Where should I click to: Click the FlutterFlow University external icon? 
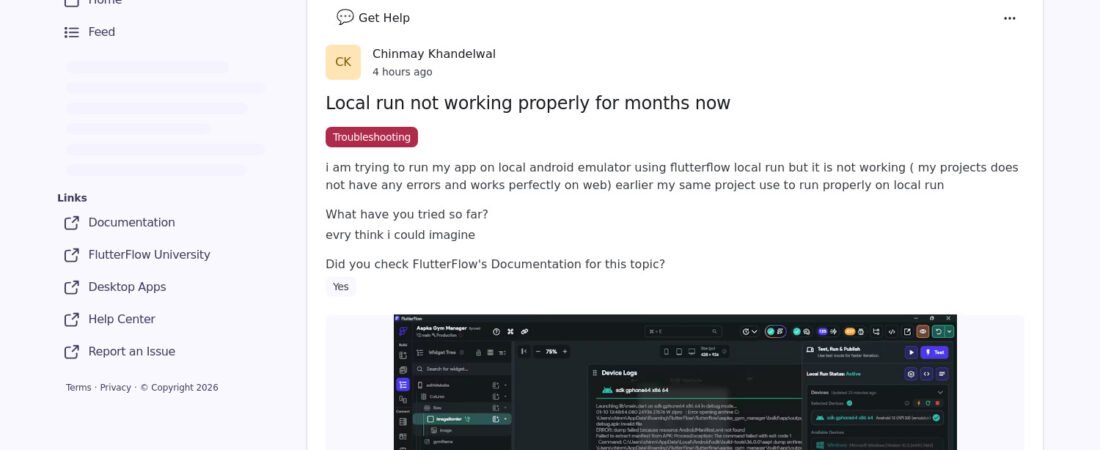coord(72,255)
